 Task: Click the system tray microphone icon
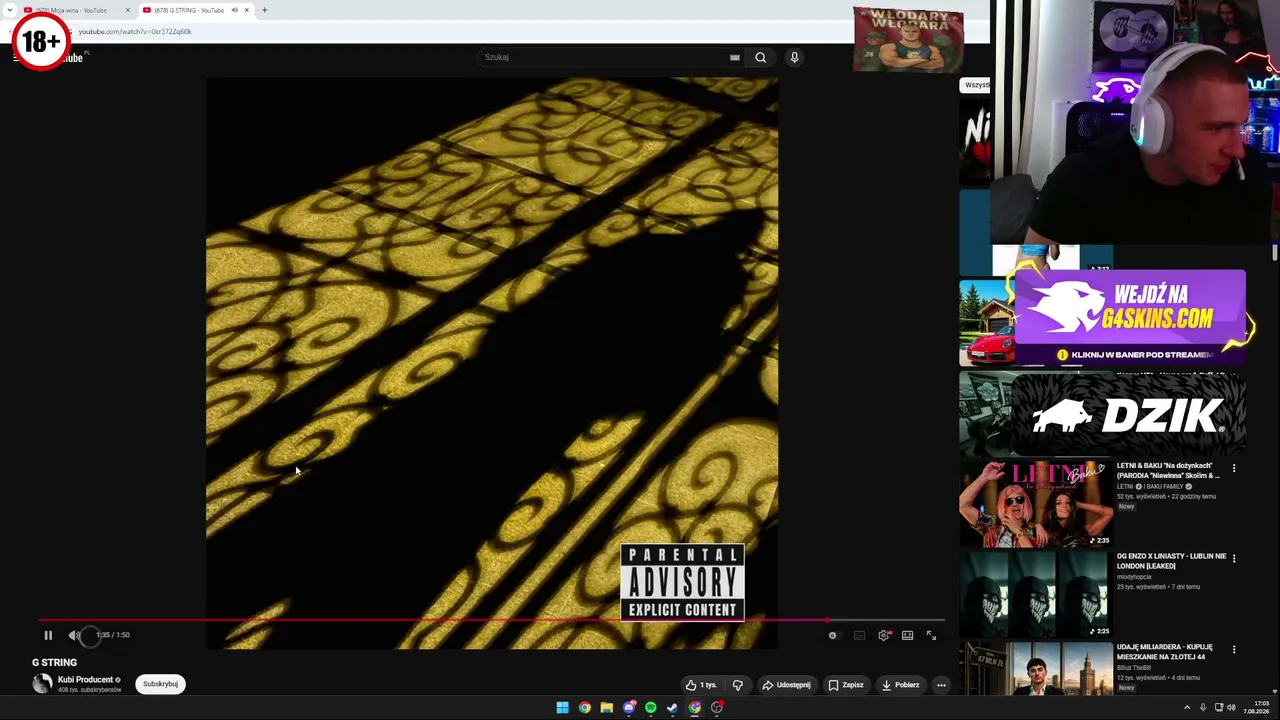click(1203, 708)
